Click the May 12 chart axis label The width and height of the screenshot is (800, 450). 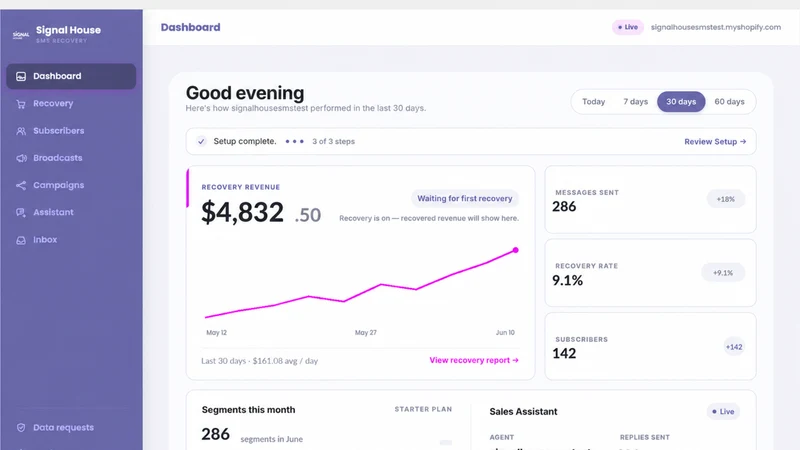[216, 333]
